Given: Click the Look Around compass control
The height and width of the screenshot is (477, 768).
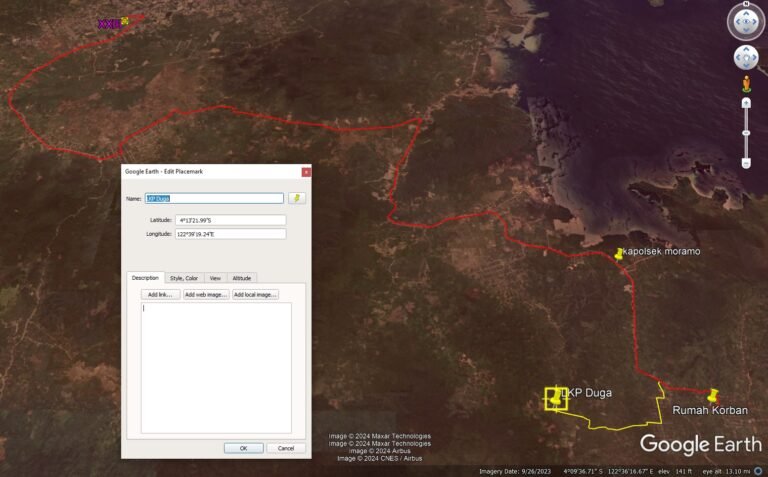Looking at the screenshot, I should [x=746, y=21].
